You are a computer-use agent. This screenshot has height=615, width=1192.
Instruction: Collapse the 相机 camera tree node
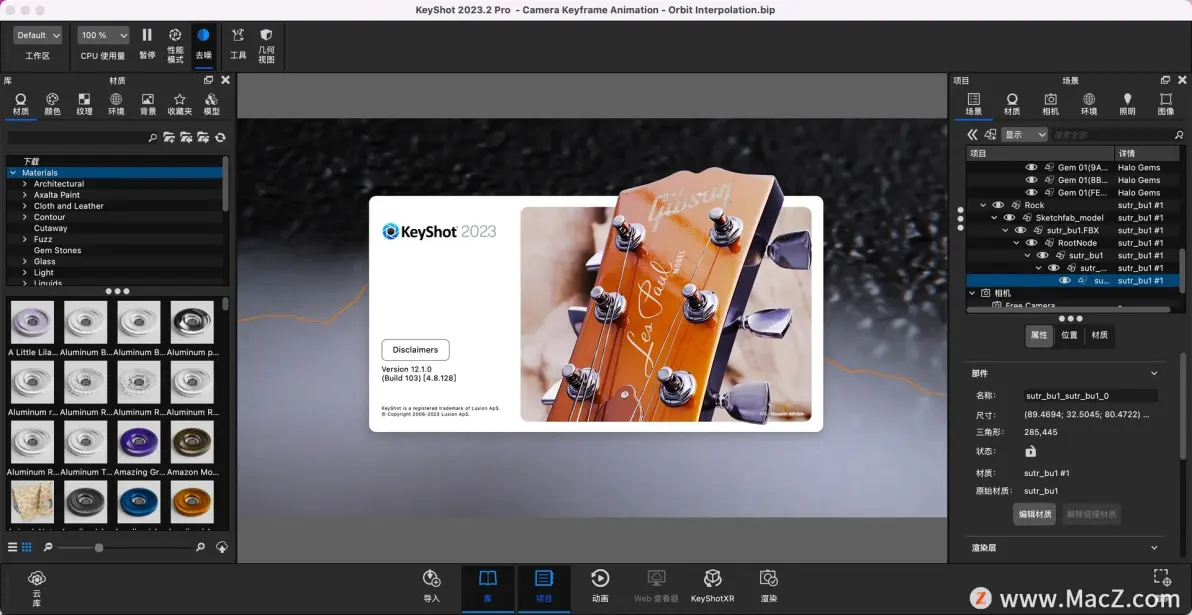972,293
